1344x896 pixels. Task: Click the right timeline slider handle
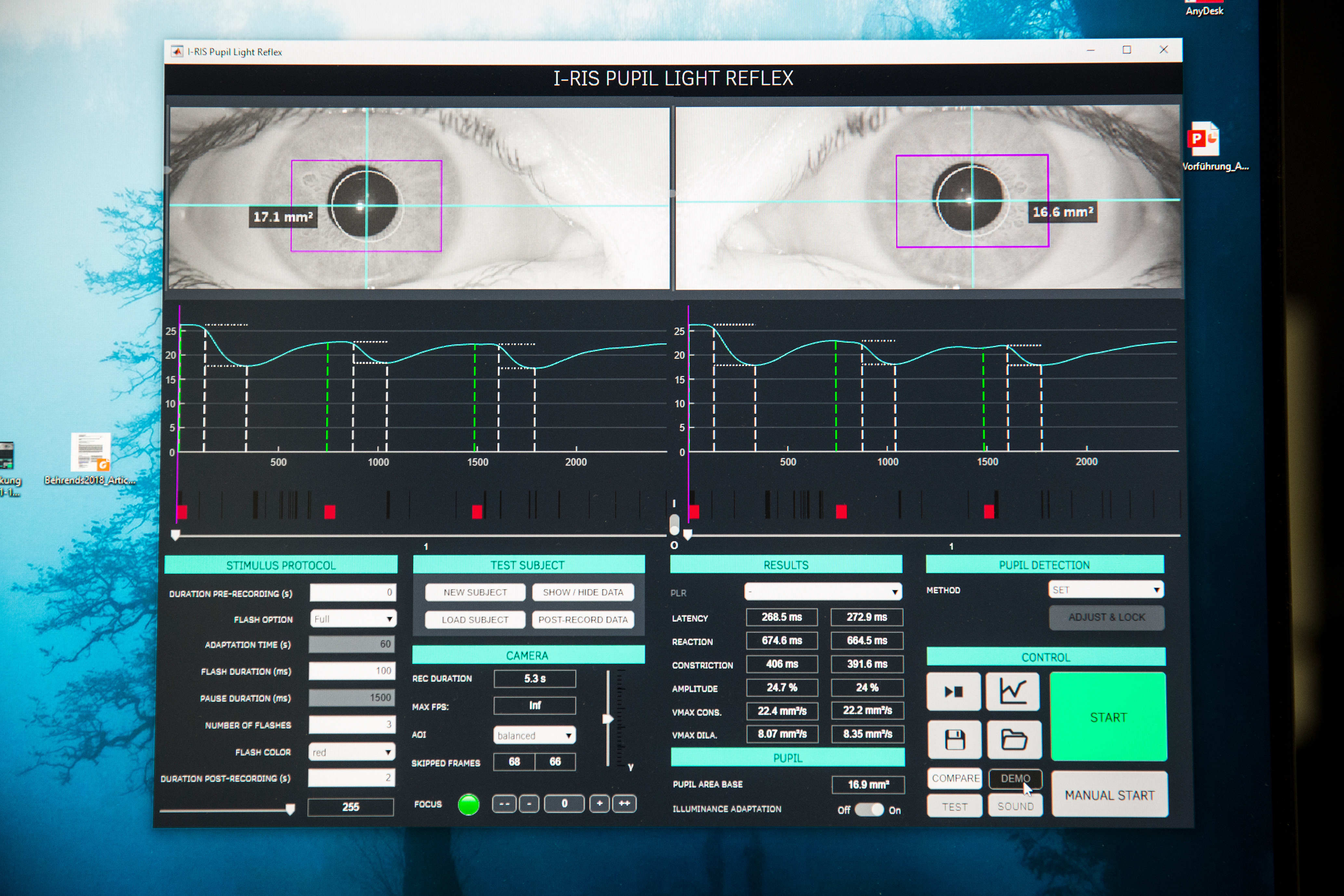tap(688, 535)
